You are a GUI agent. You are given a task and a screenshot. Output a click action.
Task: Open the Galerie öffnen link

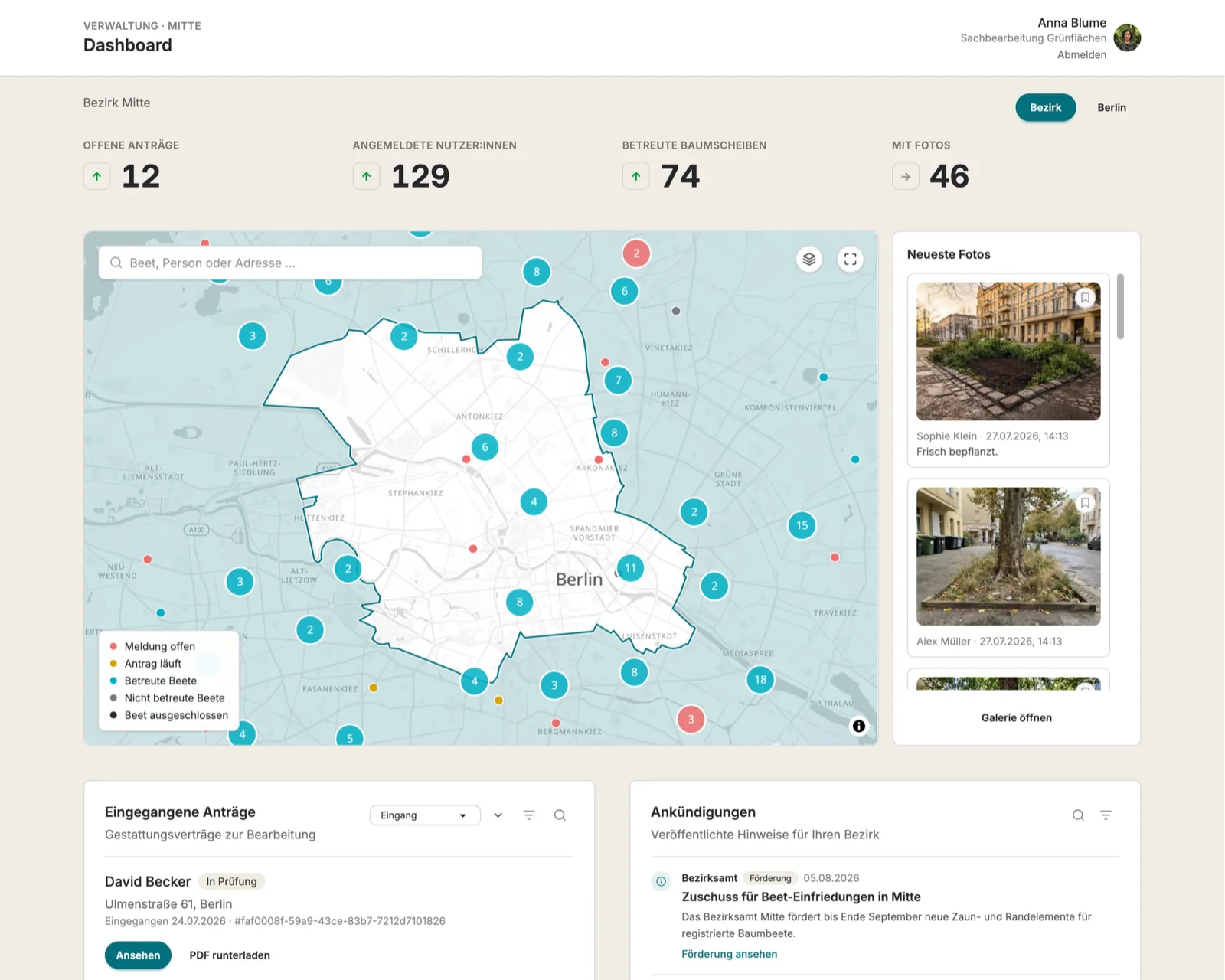(1016, 717)
